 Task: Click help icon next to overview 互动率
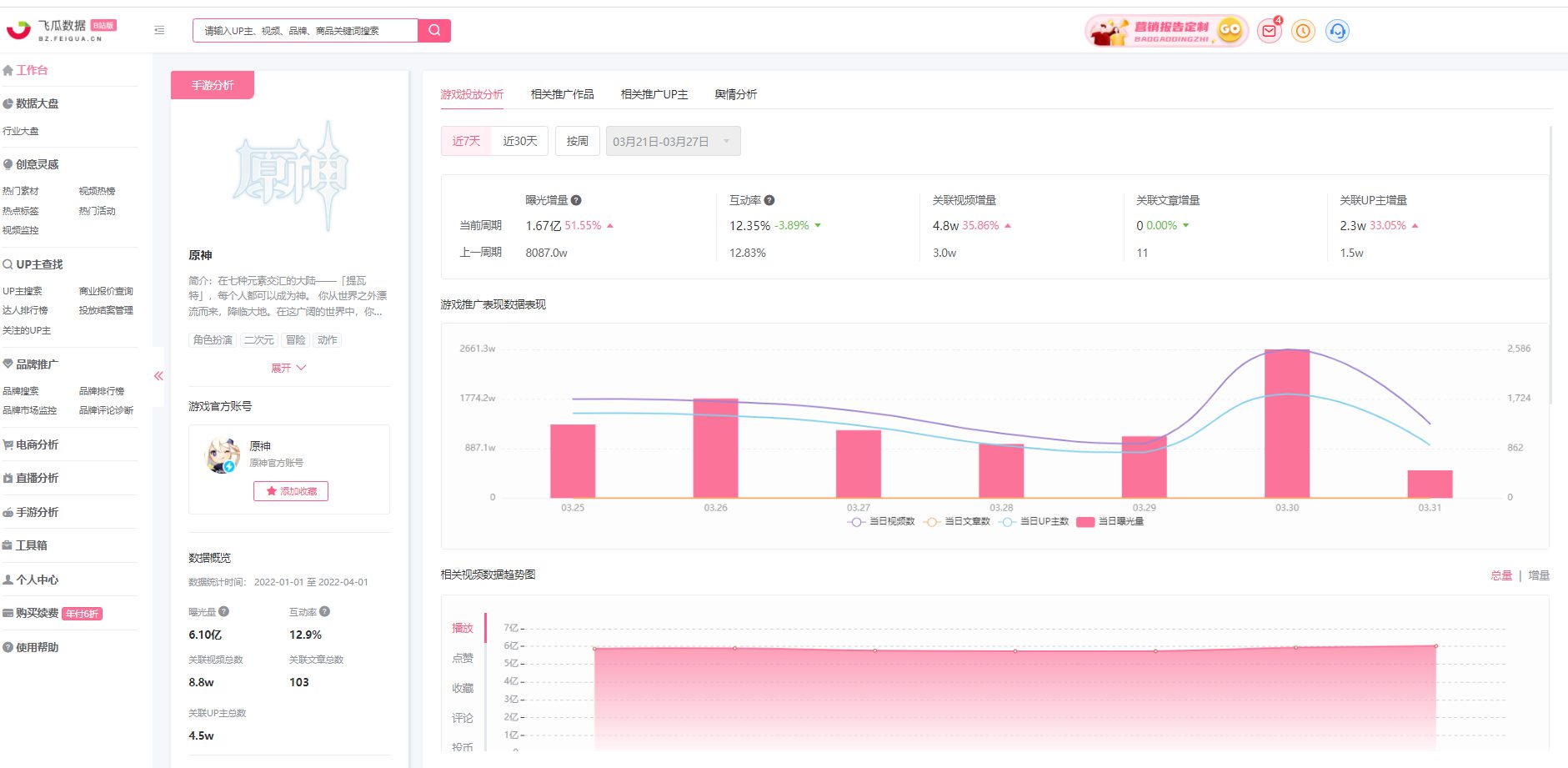pos(325,611)
